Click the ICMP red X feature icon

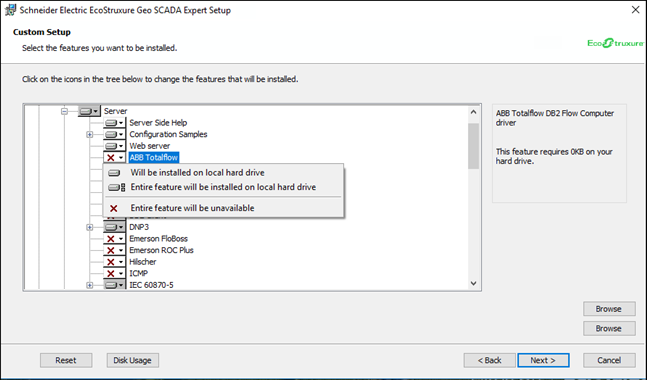pos(114,273)
